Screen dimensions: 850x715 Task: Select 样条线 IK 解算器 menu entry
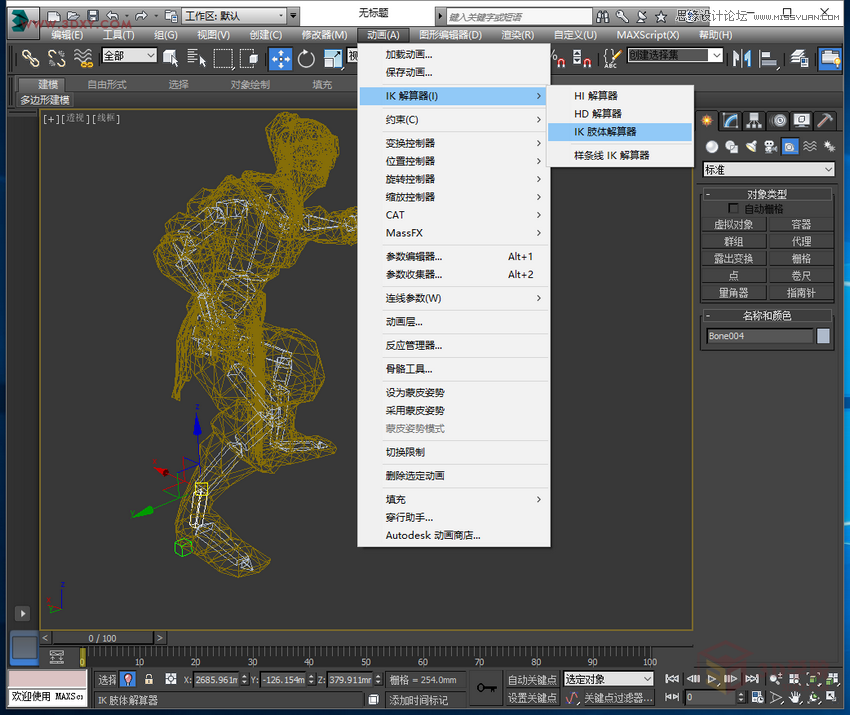click(x=620, y=156)
